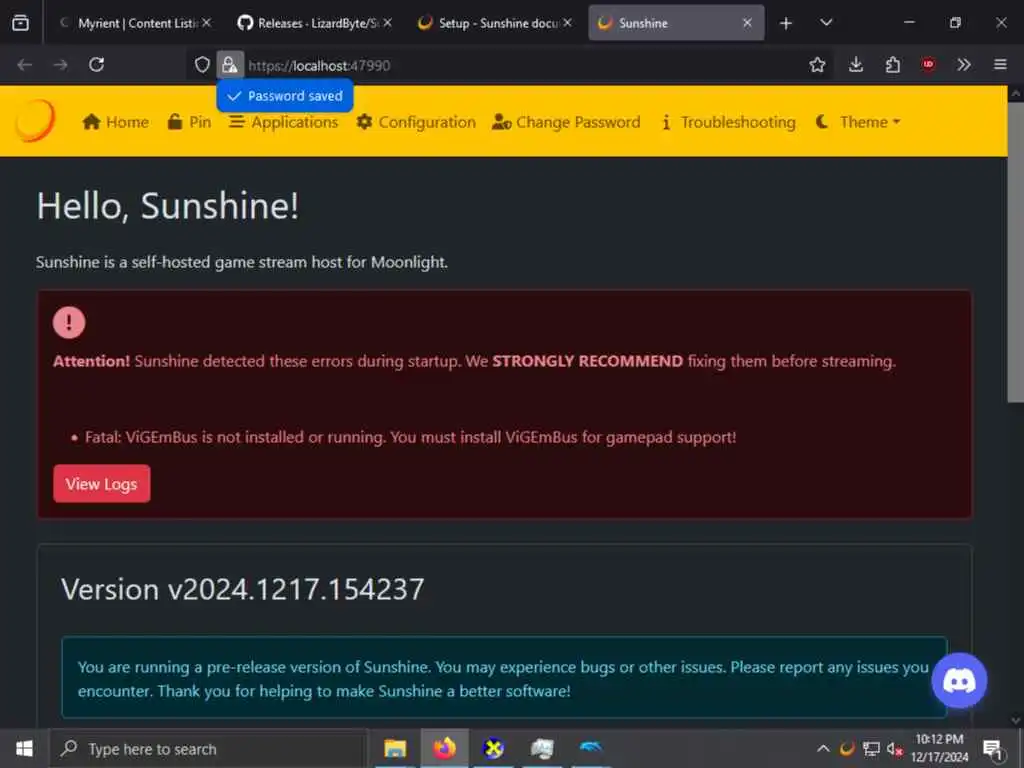Open the Home page link
Viewport: 1024px width, 768px height.
[116, 122]
